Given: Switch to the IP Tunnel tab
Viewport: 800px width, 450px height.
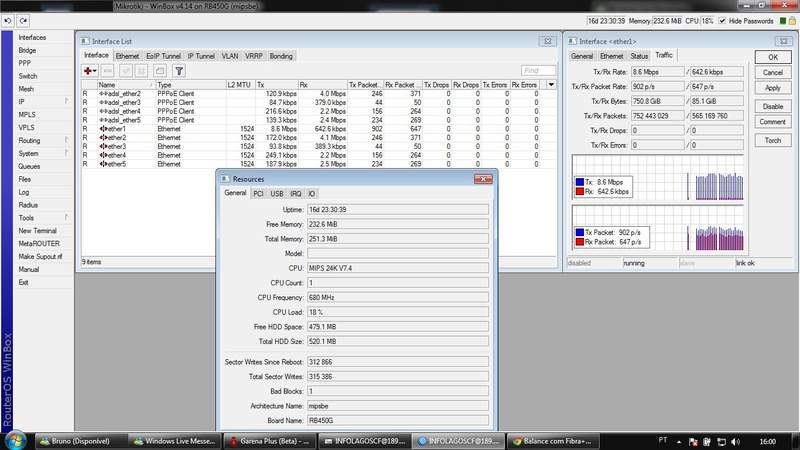Looking at the screenshot, I should pyautogui.click(x=201, y=56).
